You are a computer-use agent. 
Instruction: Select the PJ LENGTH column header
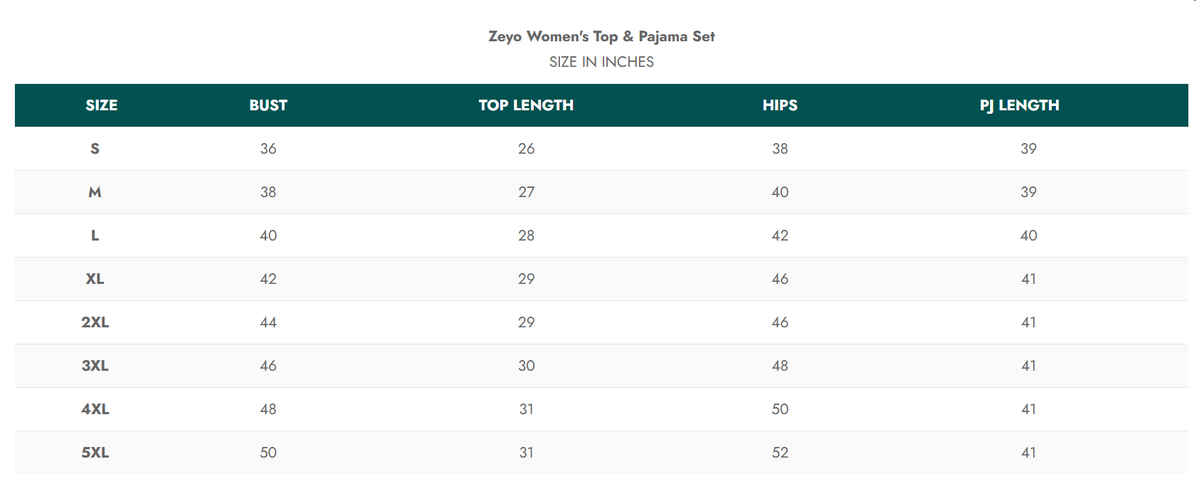[x=1019, y=105]
